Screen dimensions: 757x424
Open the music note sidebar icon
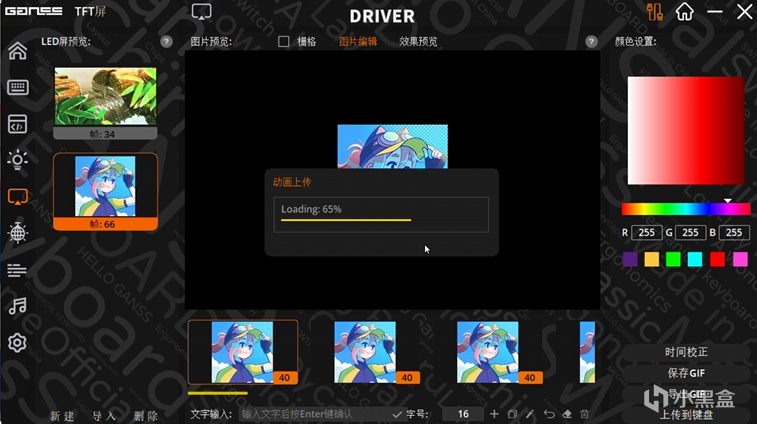coord(17,306)
